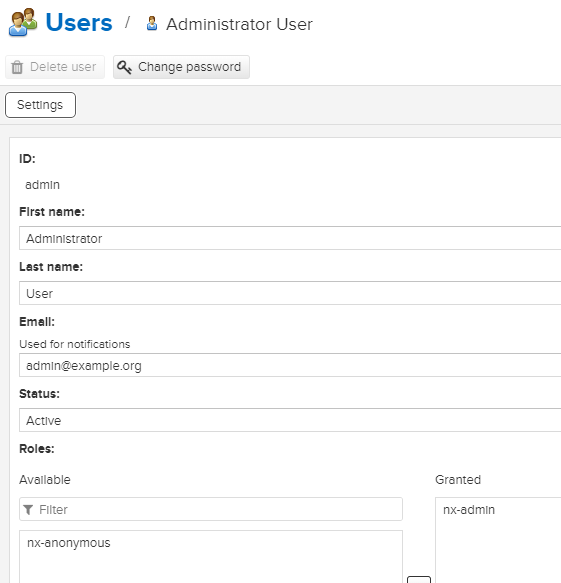Click the funnel filter icon
Viewport: 561px width, 583px height.
pos(28,510)
